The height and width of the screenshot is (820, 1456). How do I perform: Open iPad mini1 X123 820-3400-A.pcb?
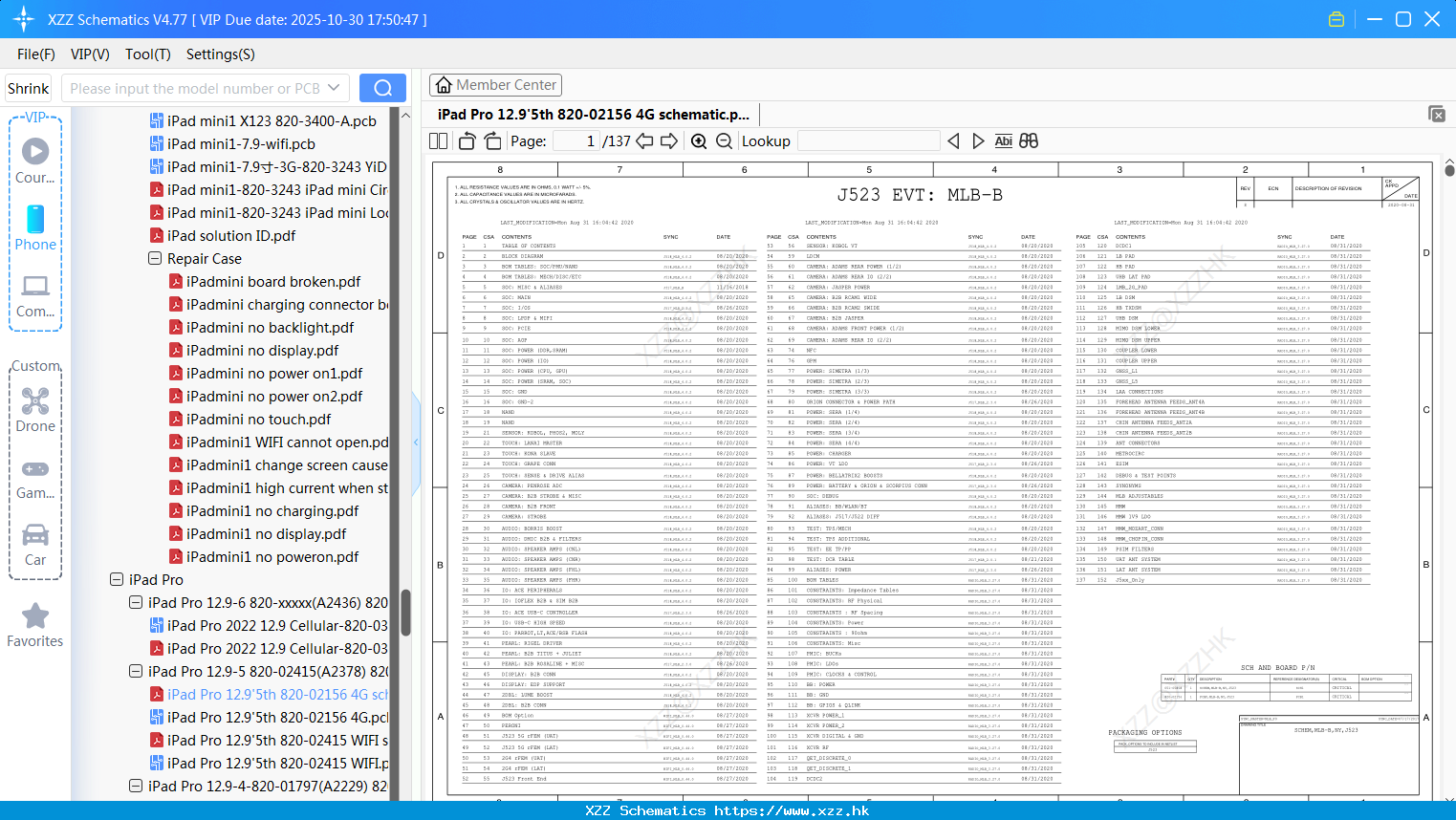click(272, 120)
